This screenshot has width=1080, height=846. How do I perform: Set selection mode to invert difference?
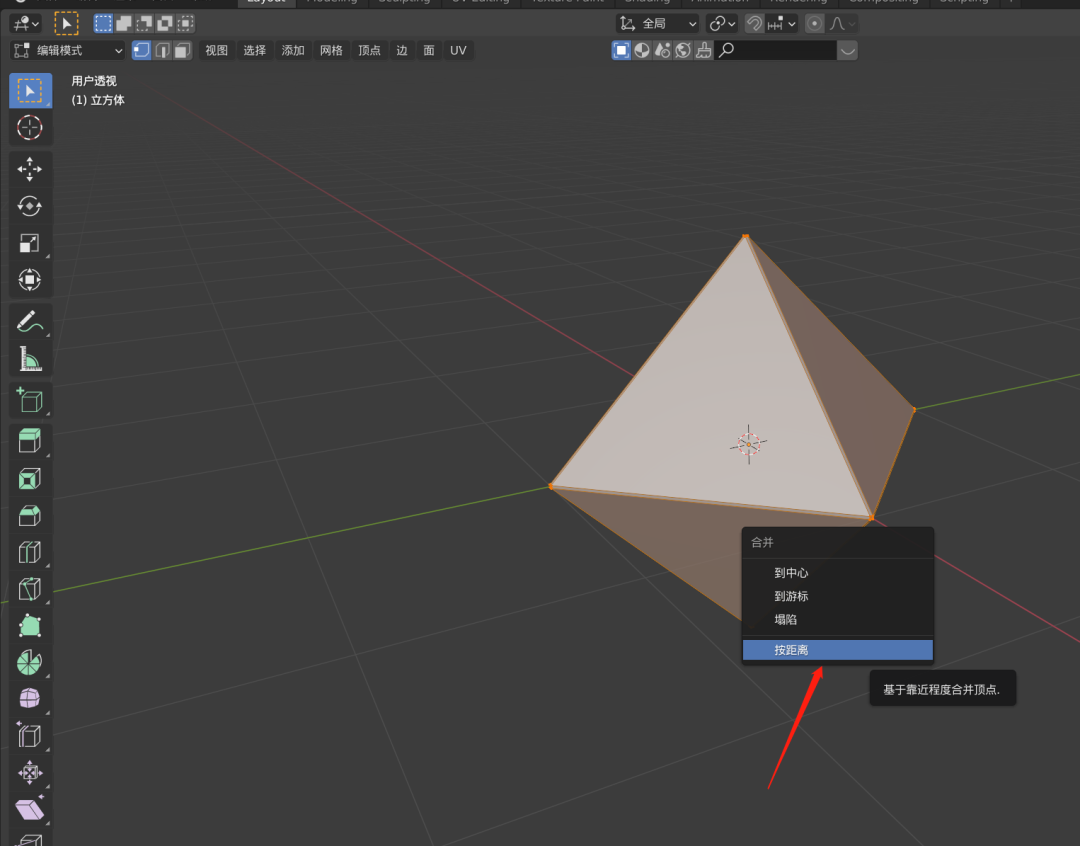(x=165, y=24)
